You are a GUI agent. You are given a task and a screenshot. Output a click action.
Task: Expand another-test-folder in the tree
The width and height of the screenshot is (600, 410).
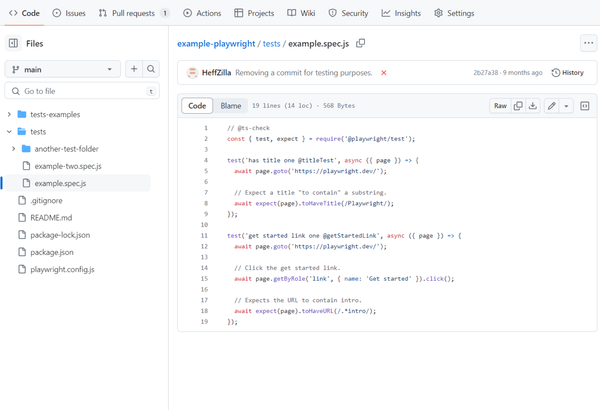coord(14,149)
